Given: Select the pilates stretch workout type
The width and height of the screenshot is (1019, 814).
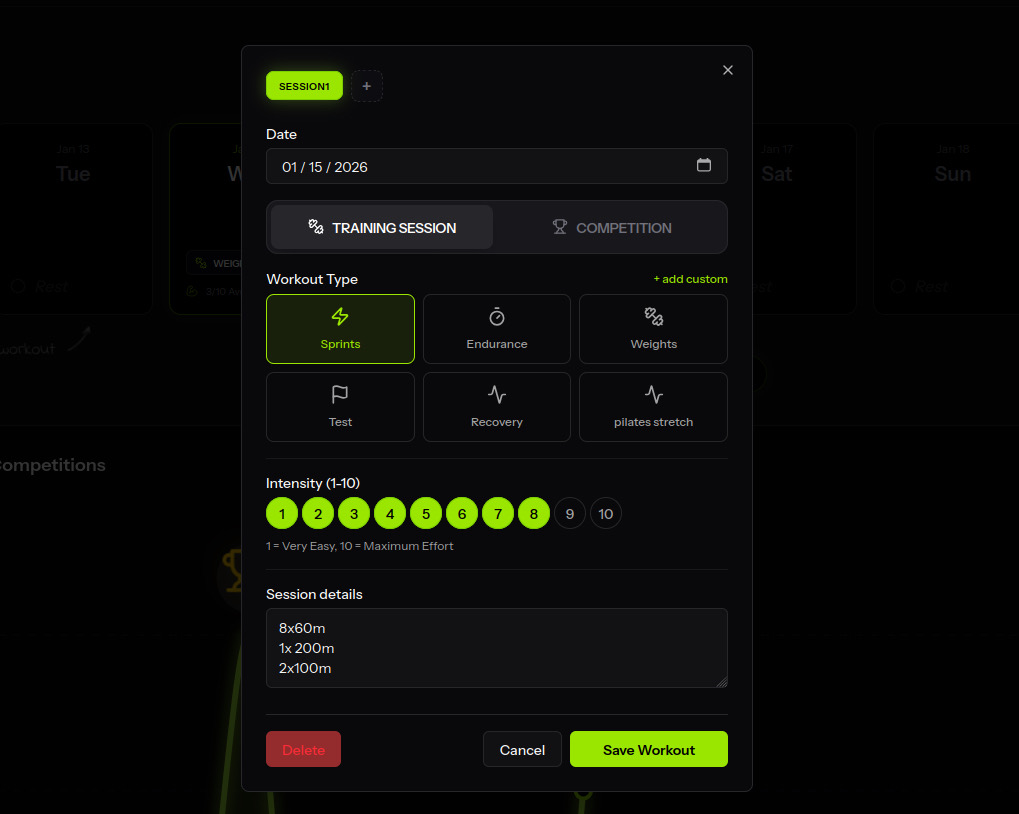Looking at the screenshot, I should pos(653,407).
